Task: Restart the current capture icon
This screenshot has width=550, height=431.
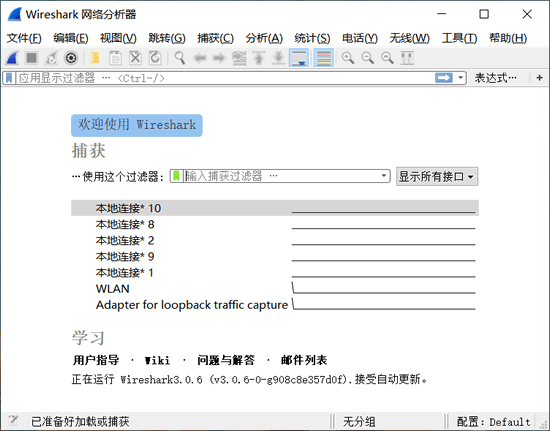Action: tap(51, 58)
